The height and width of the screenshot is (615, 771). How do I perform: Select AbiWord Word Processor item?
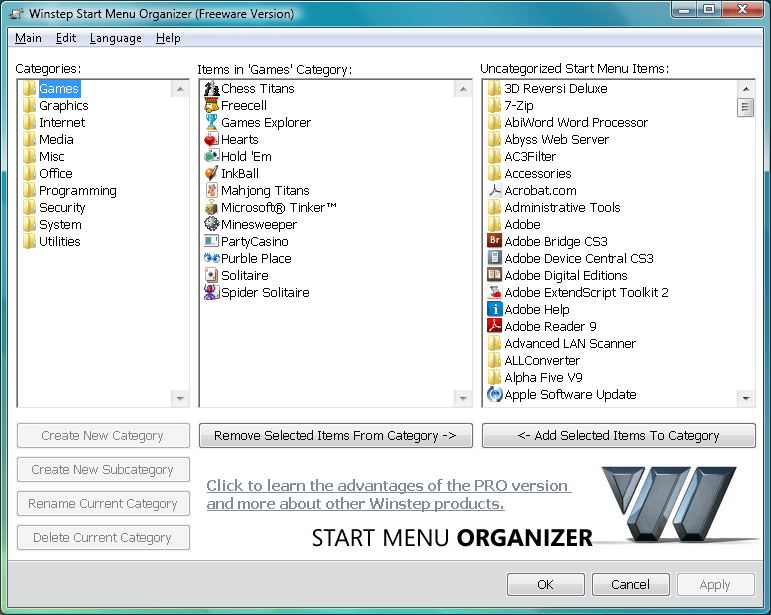coord(576,122)
